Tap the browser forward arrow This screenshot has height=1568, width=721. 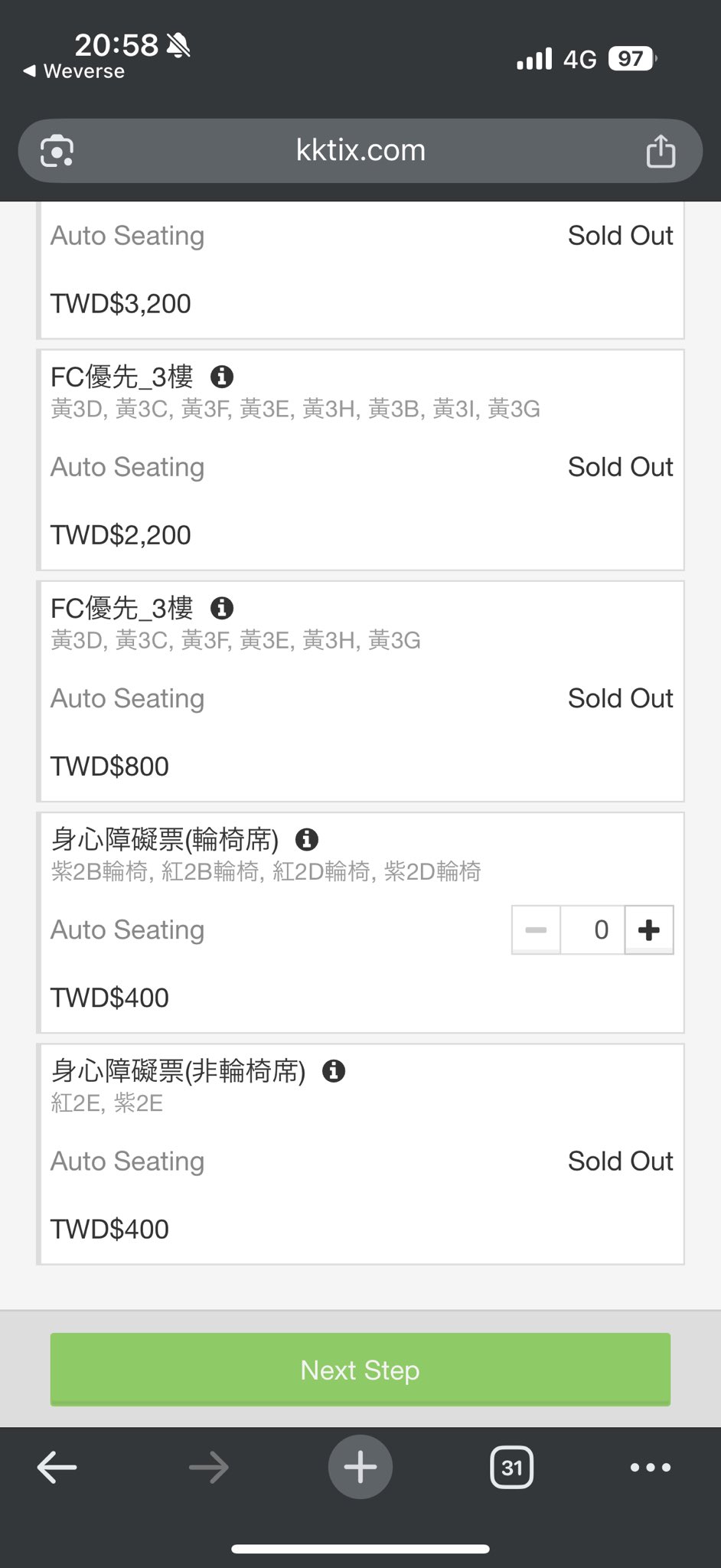(208, 1468)
